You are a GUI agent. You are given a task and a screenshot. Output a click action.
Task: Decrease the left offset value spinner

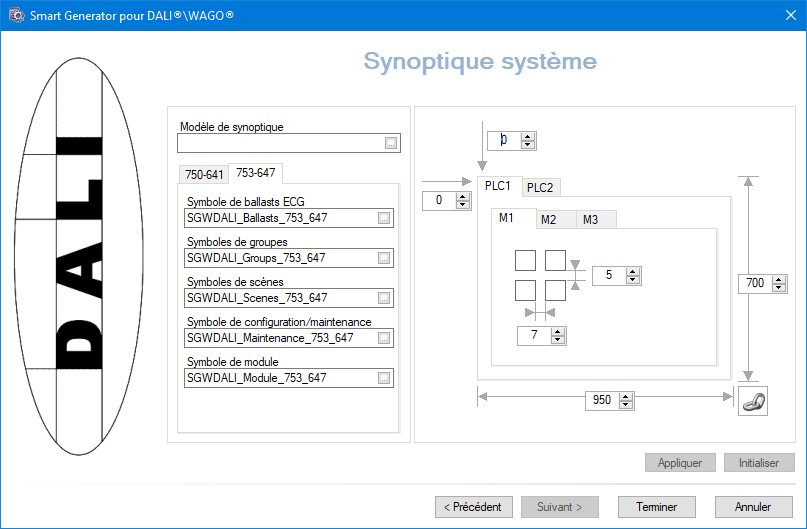click(x=463, y=204)
